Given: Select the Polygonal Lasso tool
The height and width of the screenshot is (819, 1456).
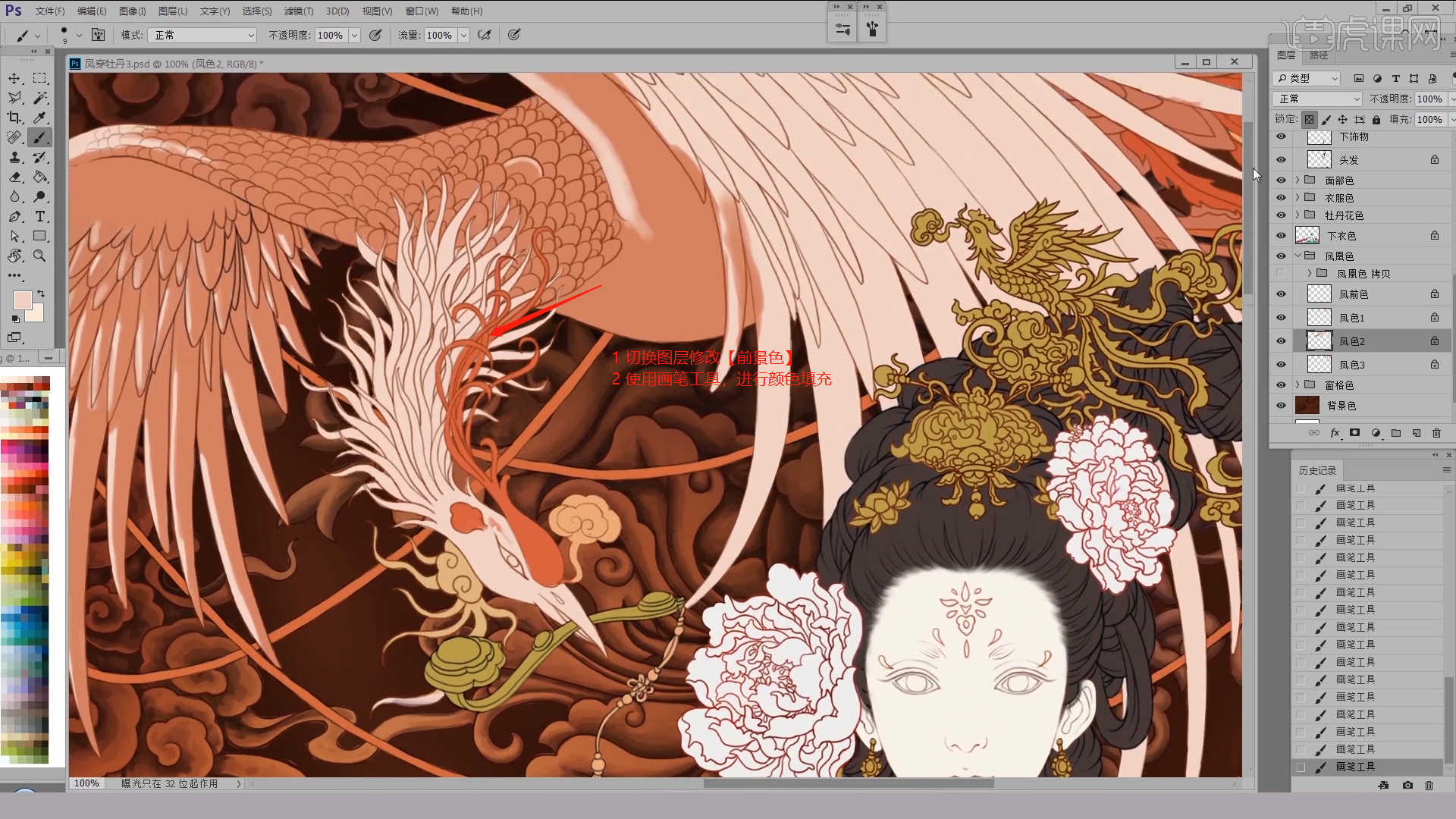Looking at the screenshot, I should click(14, 98).
